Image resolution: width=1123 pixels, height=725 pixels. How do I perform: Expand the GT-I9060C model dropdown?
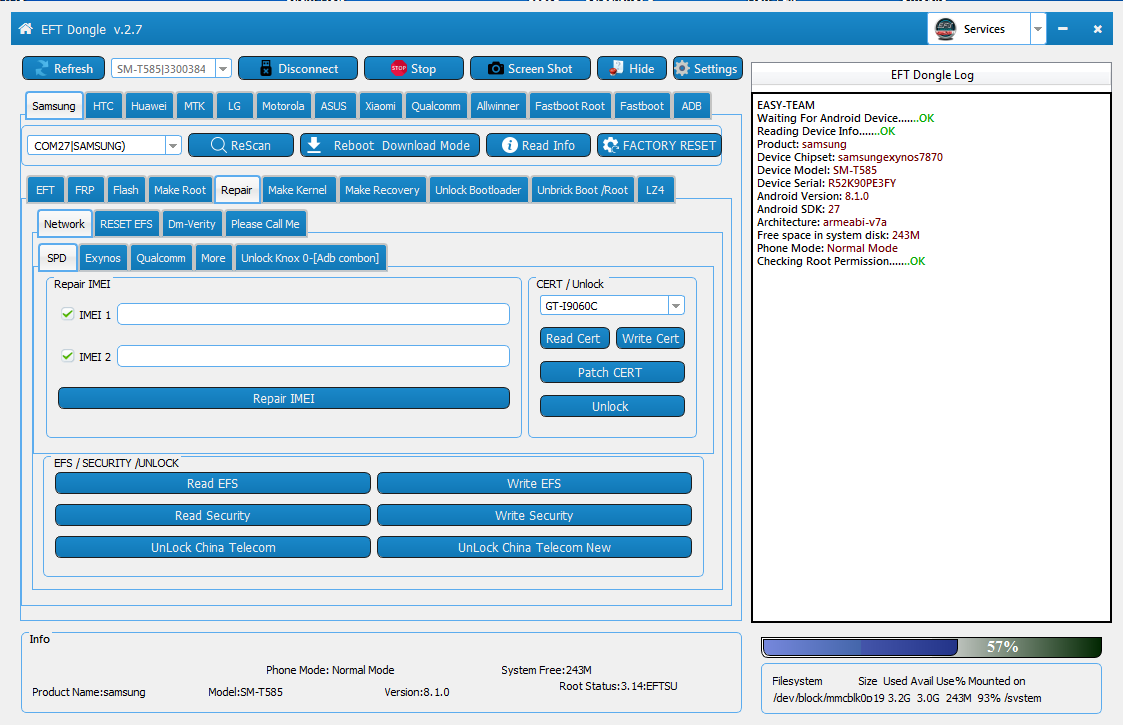[675, 306]
